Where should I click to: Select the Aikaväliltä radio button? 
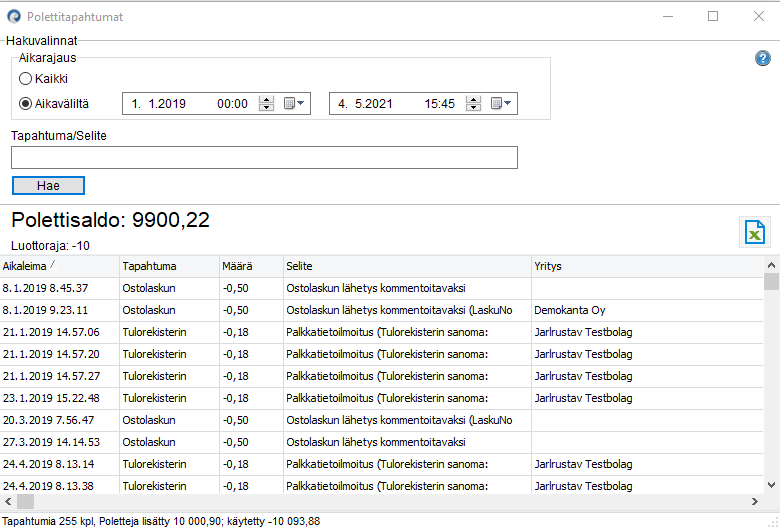pos(26,103)
